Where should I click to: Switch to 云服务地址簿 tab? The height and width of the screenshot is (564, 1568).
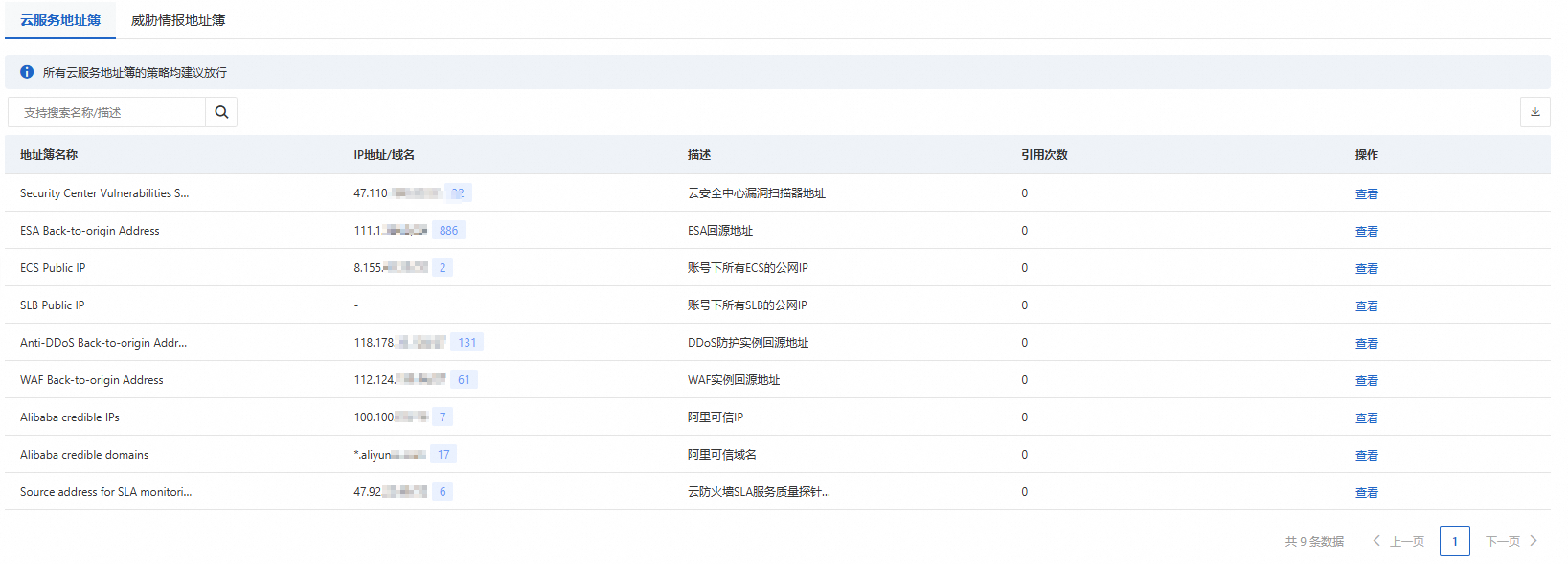pyautogui.click(x=60, y=20)
